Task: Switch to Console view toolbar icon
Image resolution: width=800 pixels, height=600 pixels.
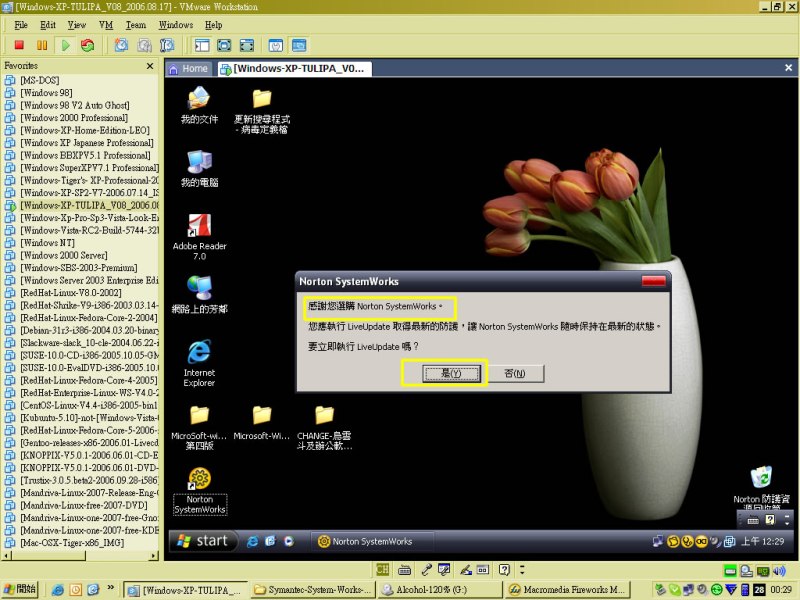Action: [x=299, y=45]
